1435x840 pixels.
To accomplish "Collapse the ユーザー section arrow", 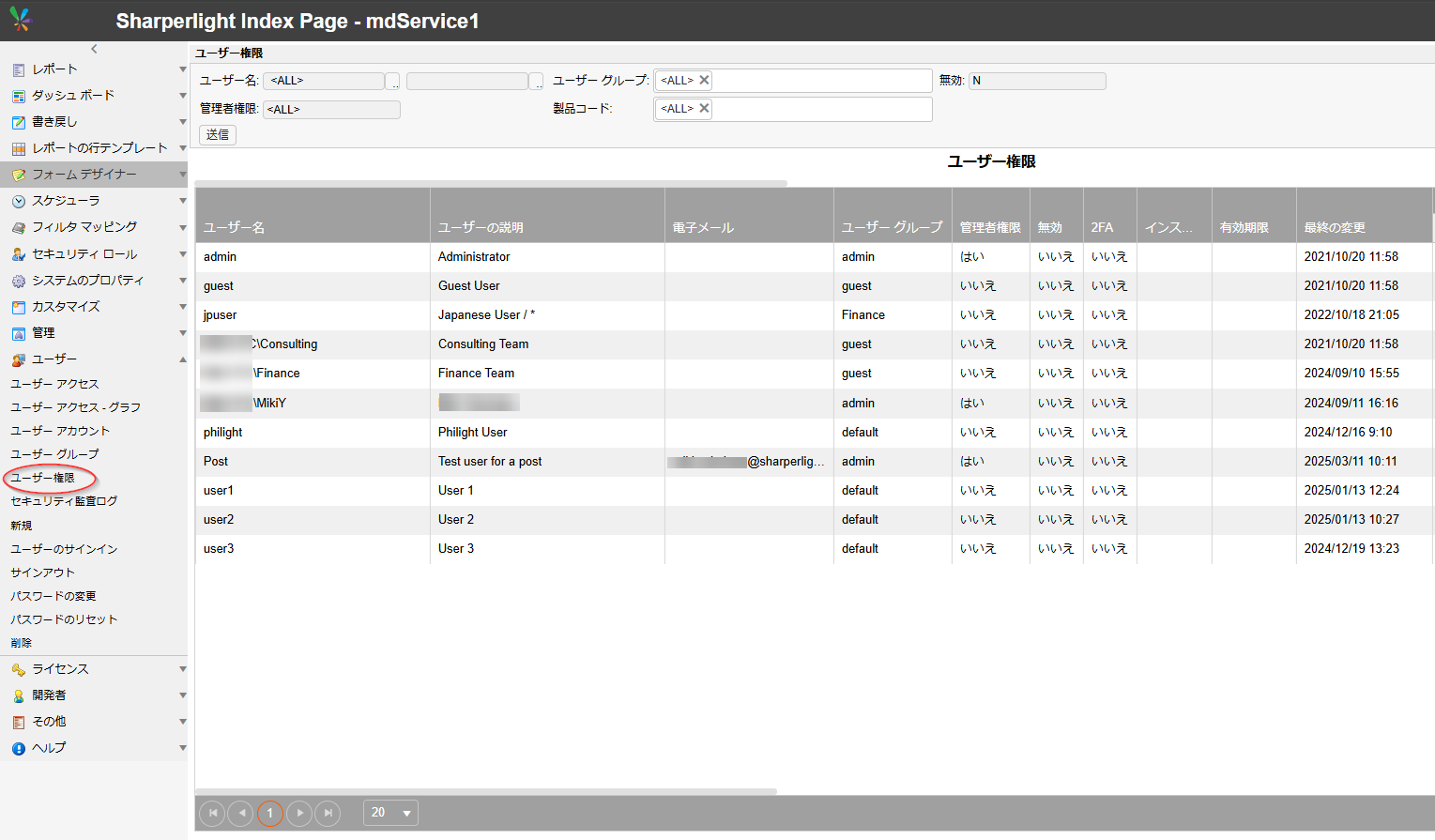I will pyautogui.click(x=182, y=359).
